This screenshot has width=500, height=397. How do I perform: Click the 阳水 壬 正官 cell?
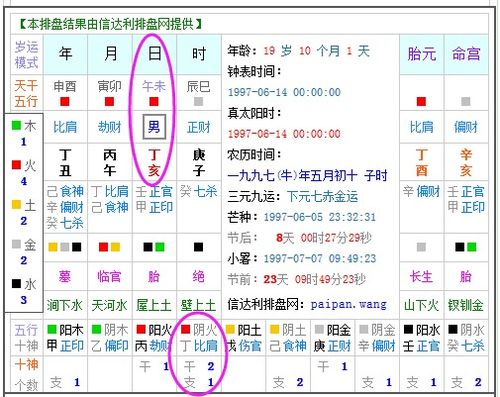tap(422, 338)
